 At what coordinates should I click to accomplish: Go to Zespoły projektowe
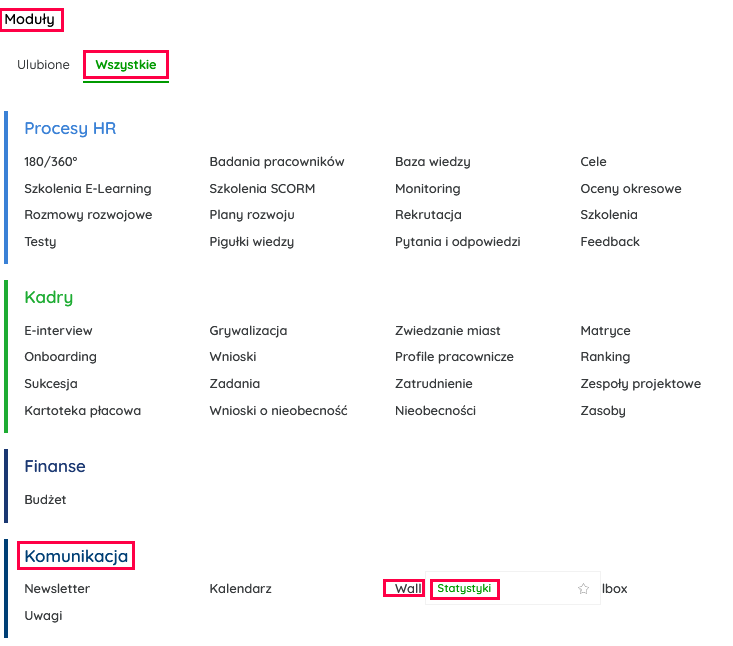(x=640, y=384)
